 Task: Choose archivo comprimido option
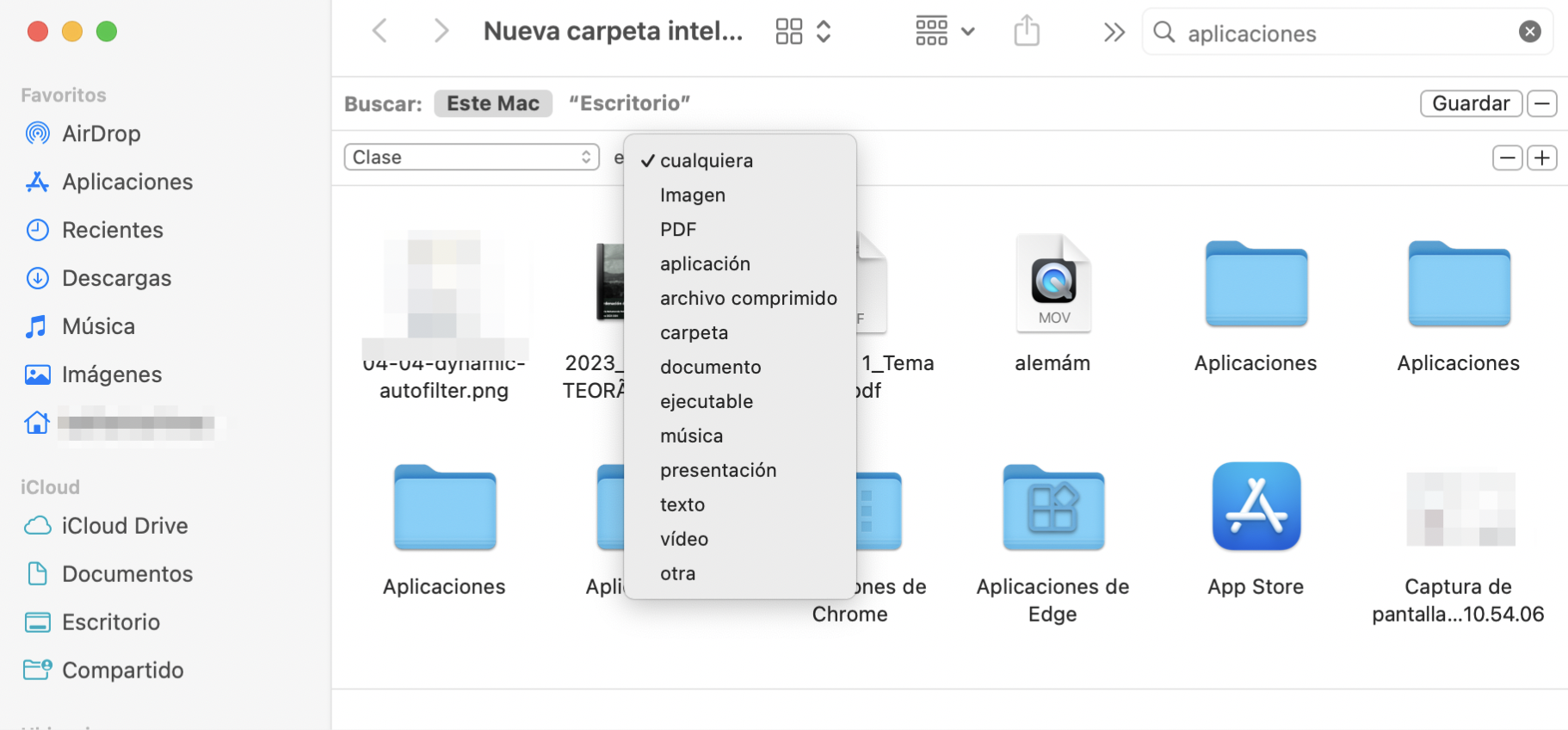coord(740,299)
